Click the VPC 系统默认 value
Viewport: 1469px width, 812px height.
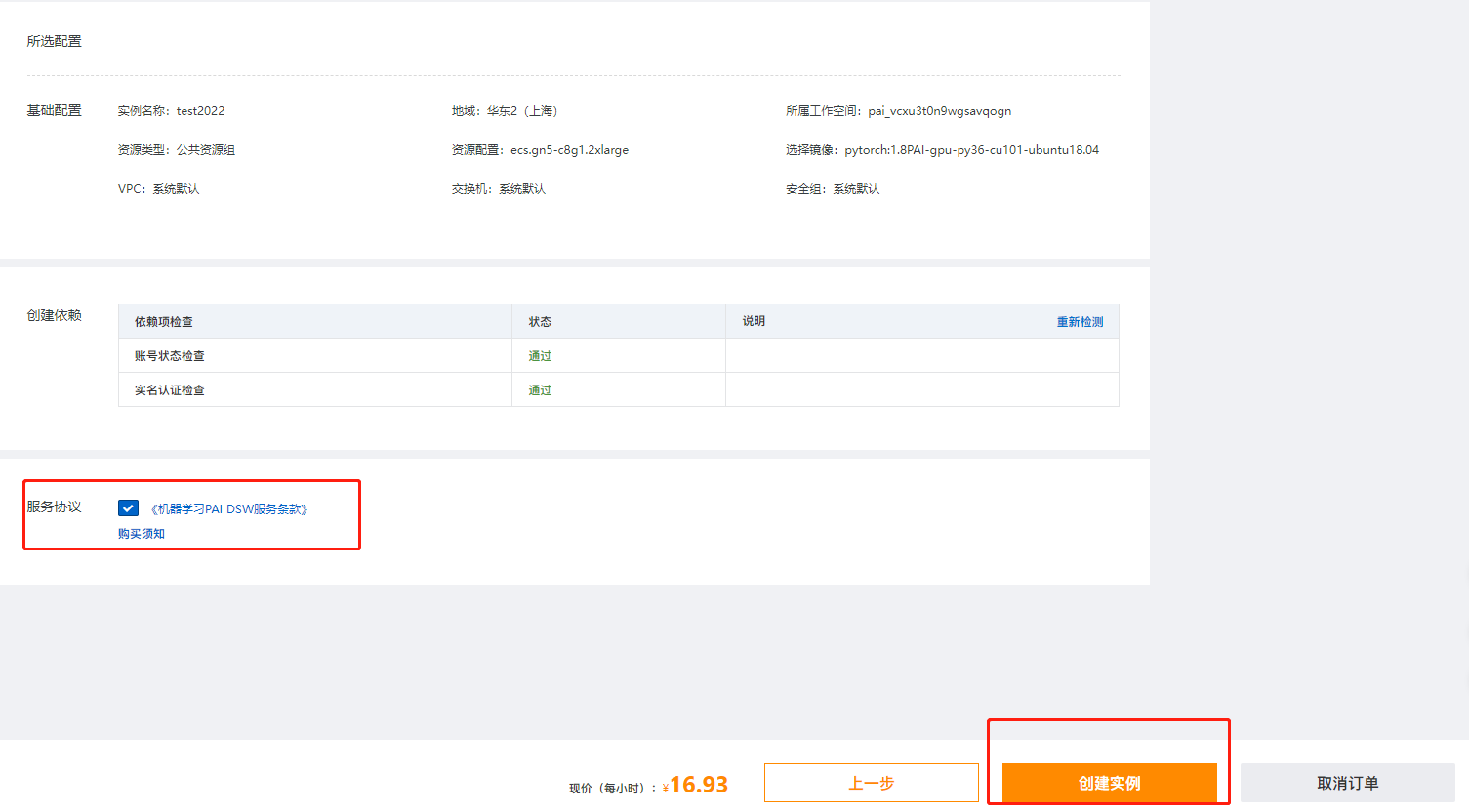[x=176, y=189]
